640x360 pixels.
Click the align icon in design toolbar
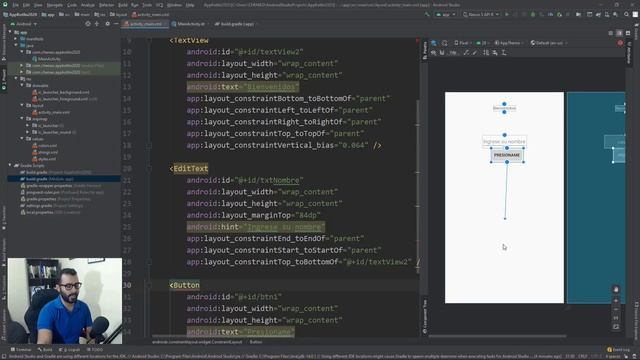(495, 53)
